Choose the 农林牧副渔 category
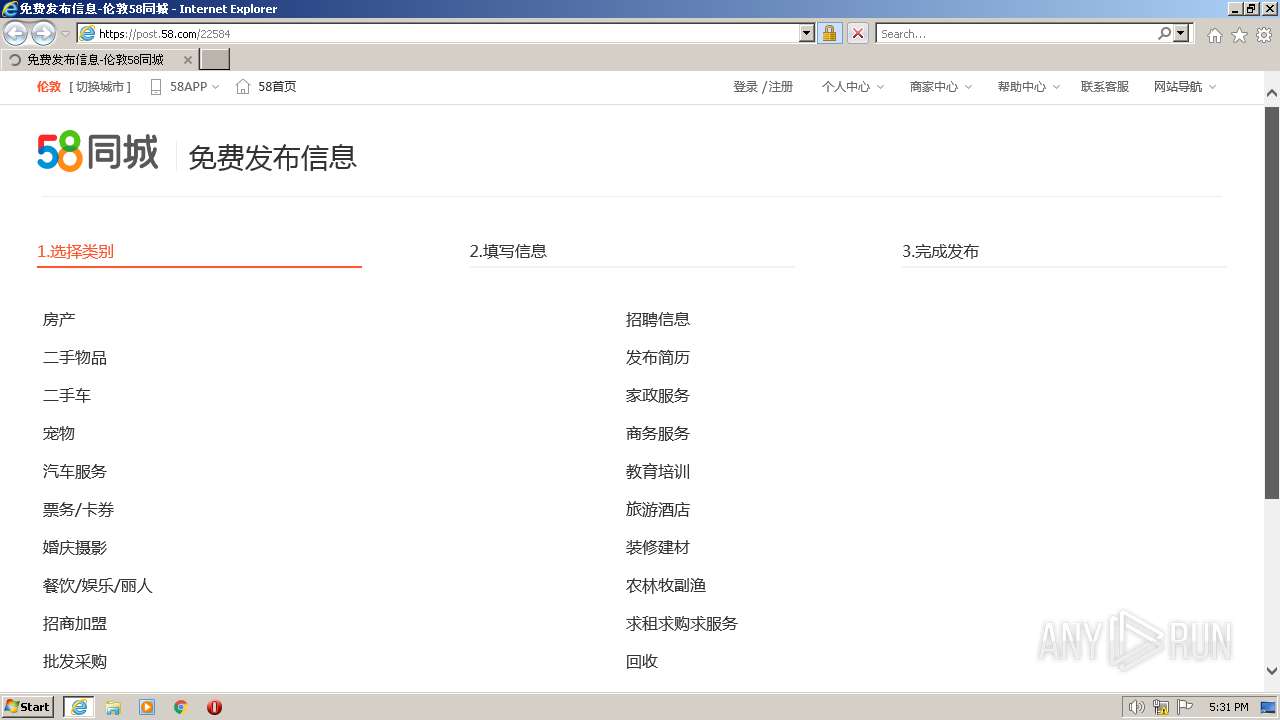 (x=666, y=586)
